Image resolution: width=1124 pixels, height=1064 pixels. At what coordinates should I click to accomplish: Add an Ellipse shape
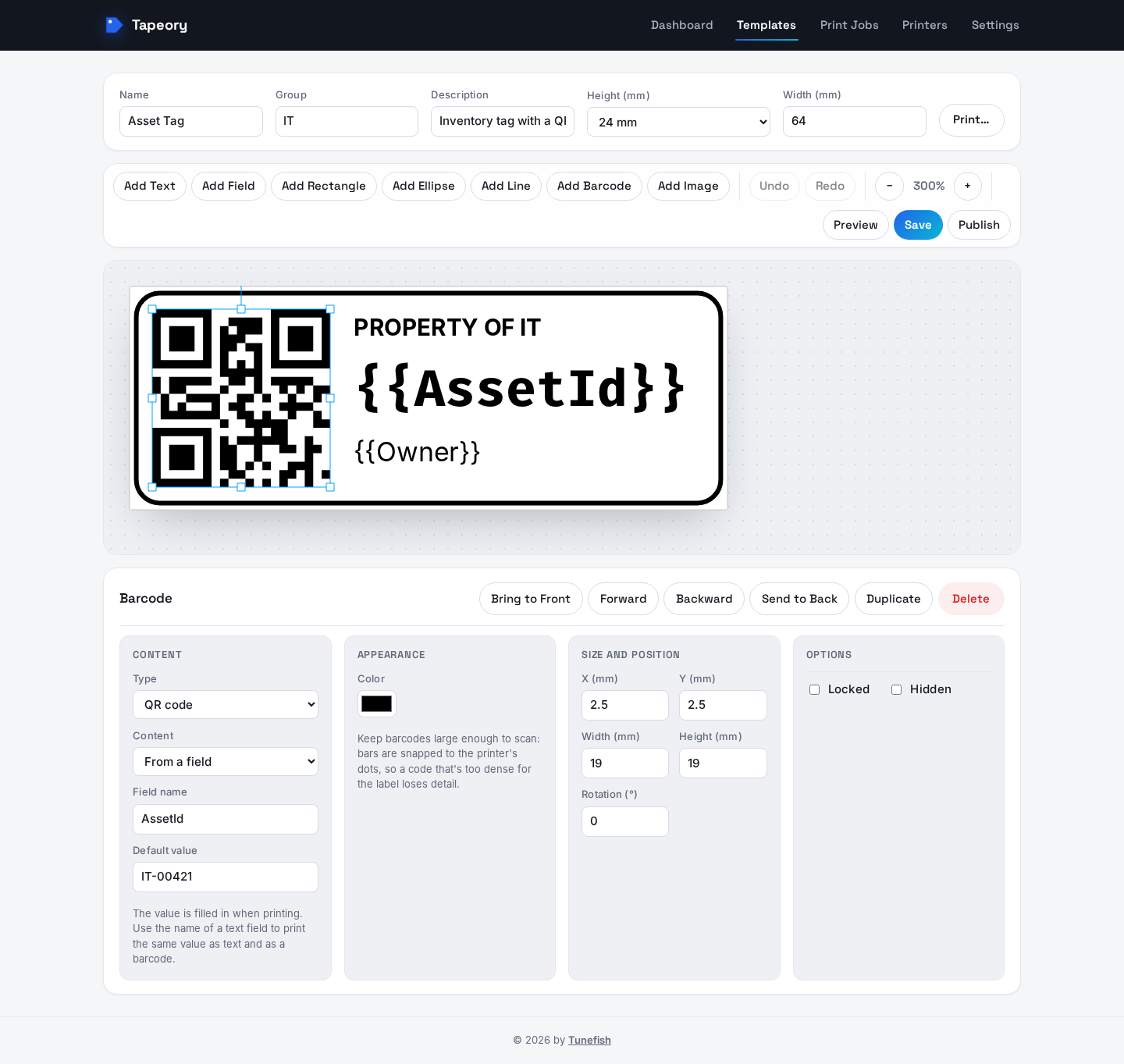424,186
